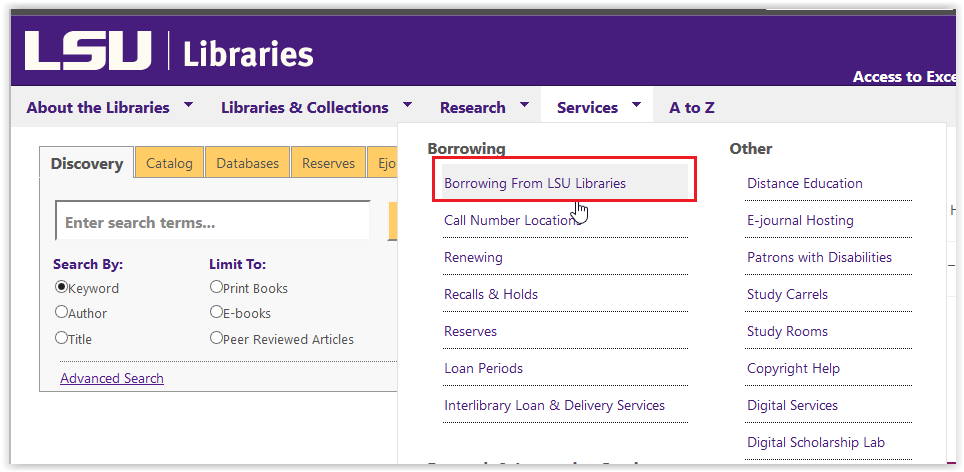This screenshot has height=472, width=964.
Task: Switch to the Reserves search tab
Action: click(328, 163)
